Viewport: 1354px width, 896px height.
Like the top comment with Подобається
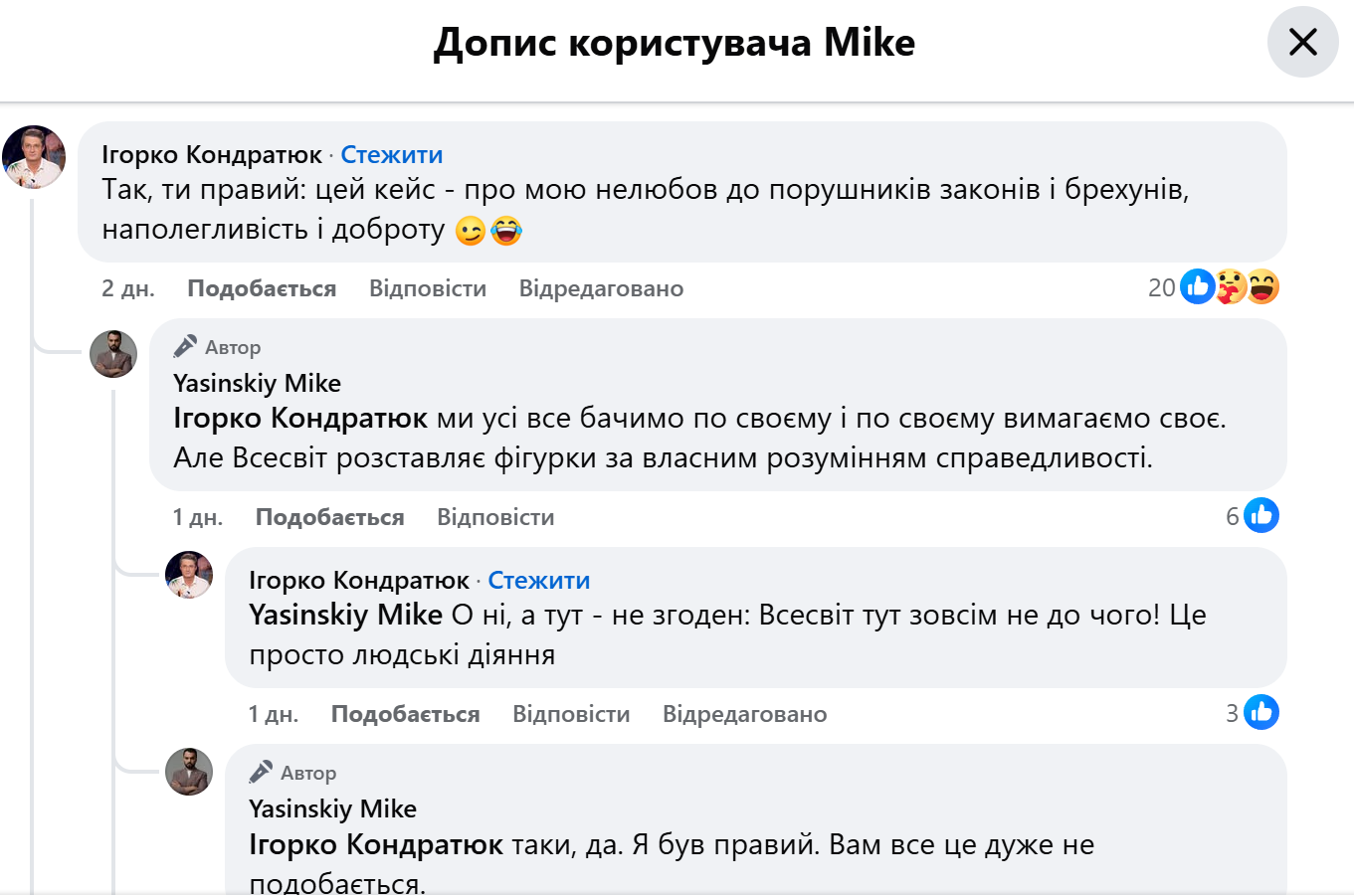(x=262, y=288)
